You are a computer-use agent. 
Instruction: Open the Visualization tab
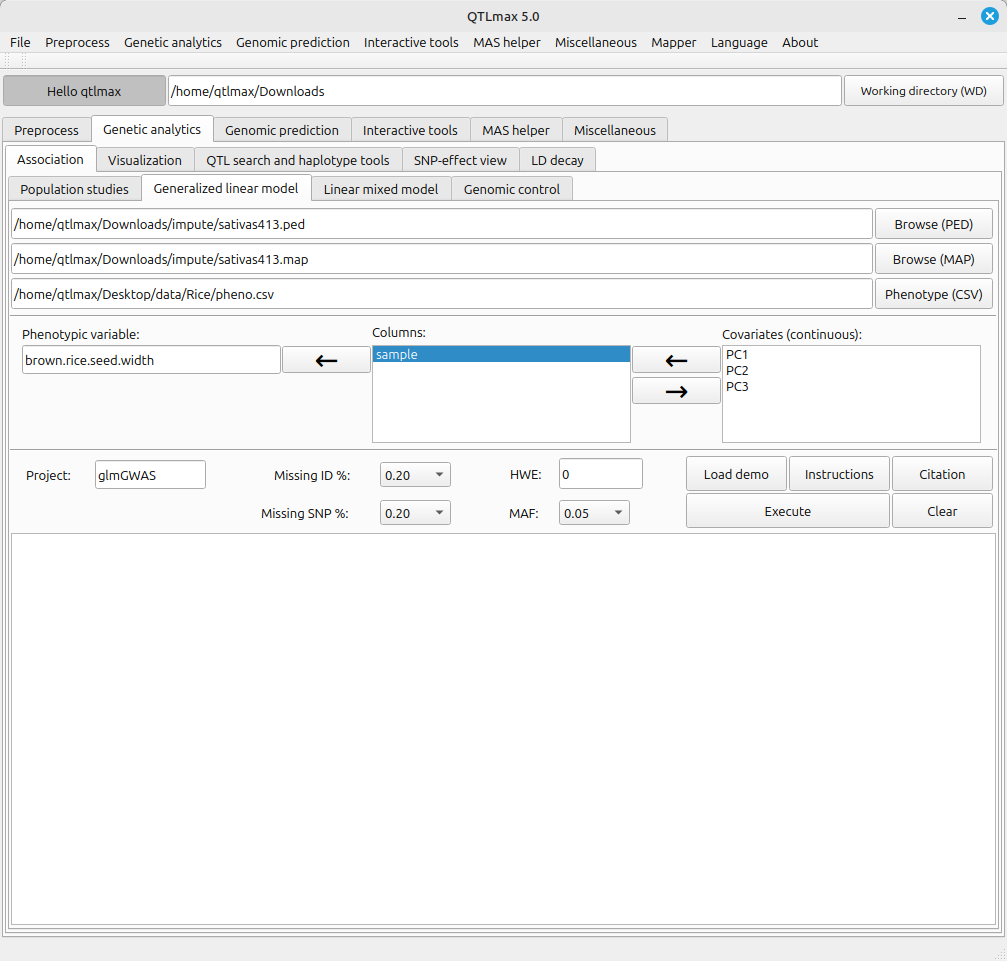(145, 160)
